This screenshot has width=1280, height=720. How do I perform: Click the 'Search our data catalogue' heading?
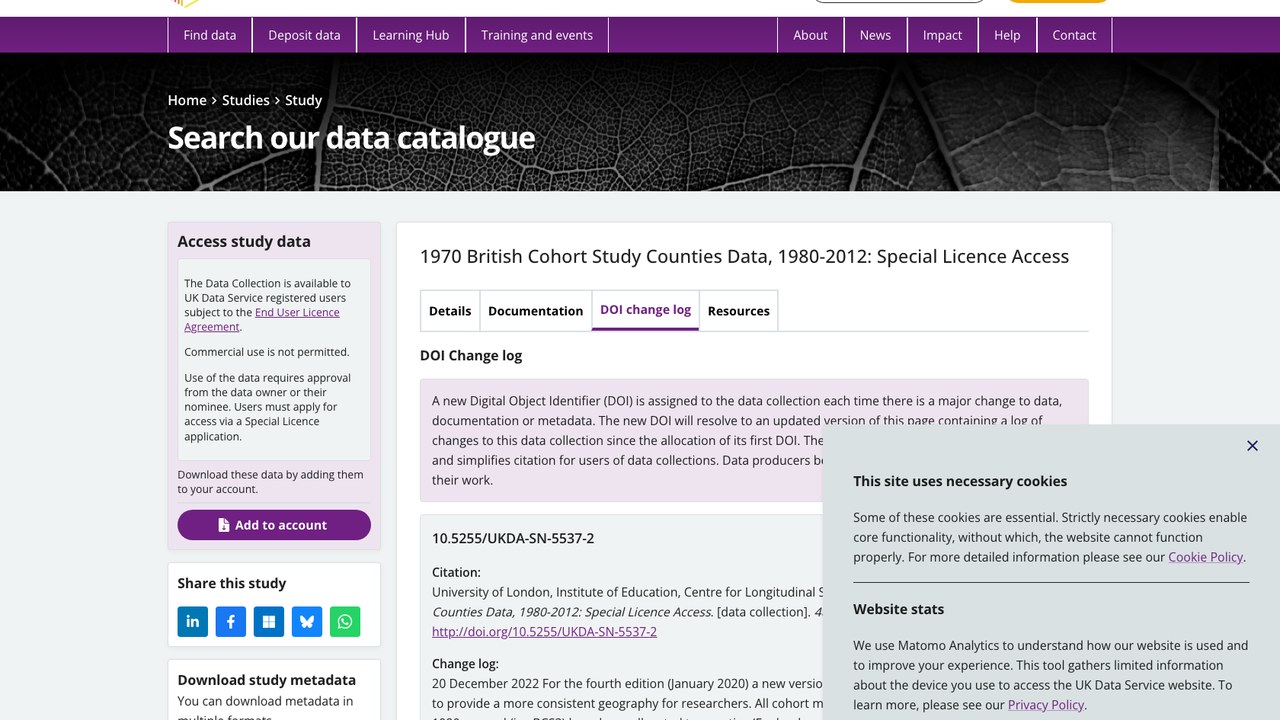pos(351,138)
